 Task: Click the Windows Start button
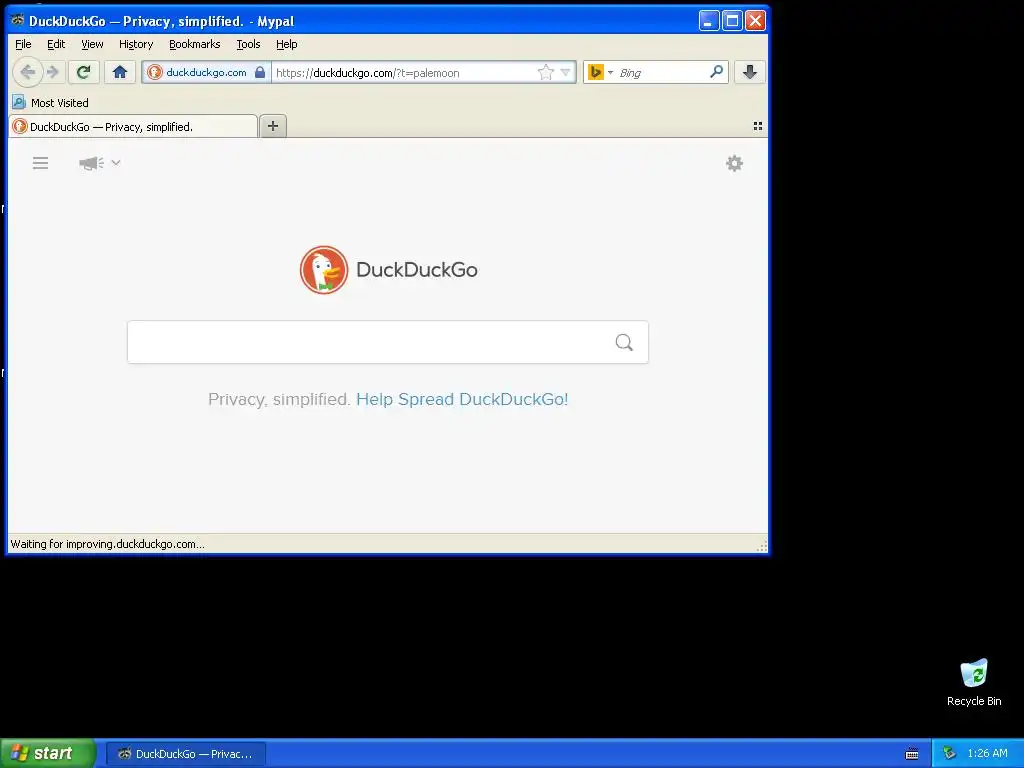point(48,753)
